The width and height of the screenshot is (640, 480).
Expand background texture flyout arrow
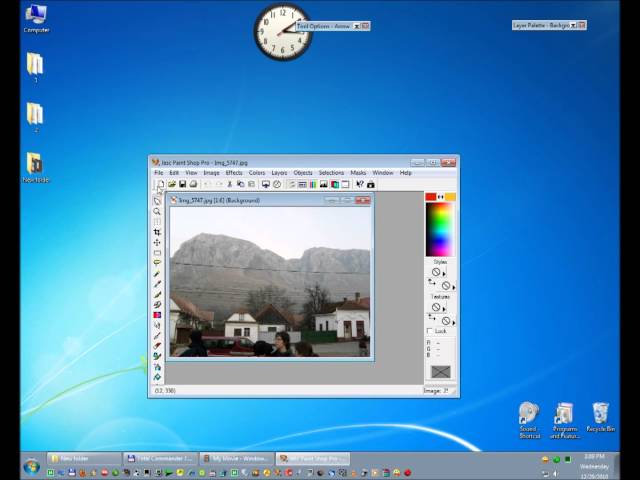(x=454, y=322)
